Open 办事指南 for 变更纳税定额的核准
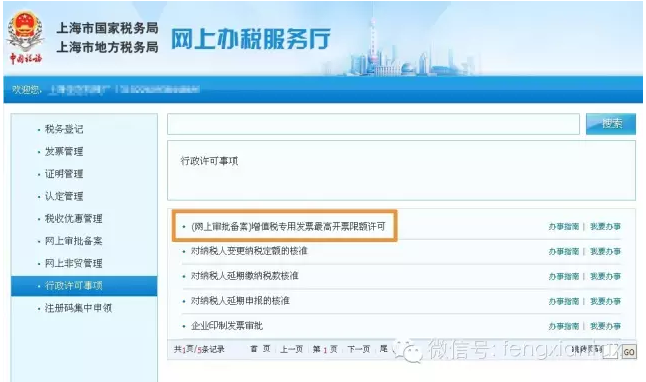Viewport: 646px width, 382px height. (x=564, y=251)
